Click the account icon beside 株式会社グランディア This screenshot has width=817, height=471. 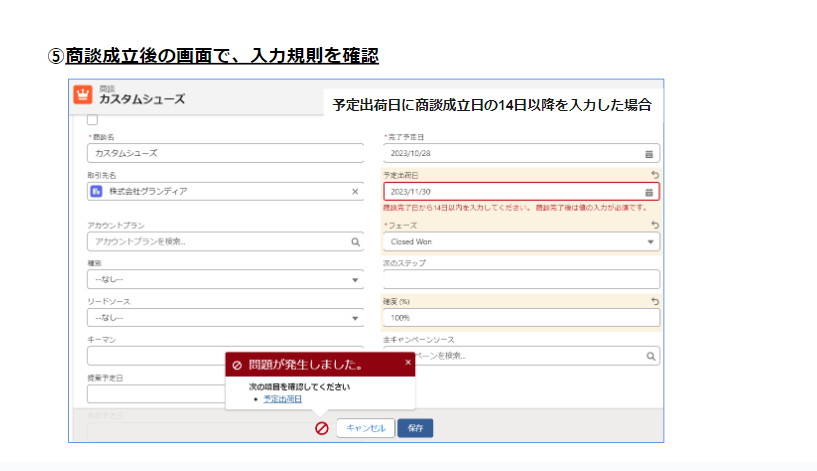[x=96, y=191]
